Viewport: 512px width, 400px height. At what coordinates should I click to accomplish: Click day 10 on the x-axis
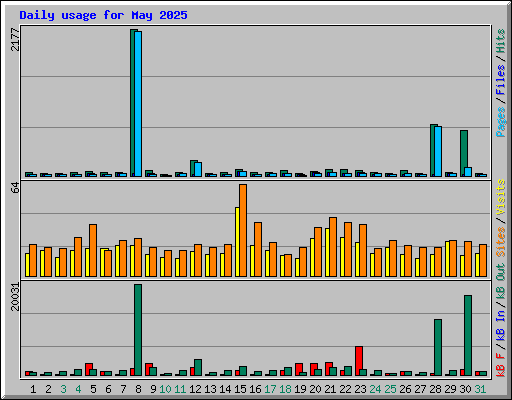[165, 389]
